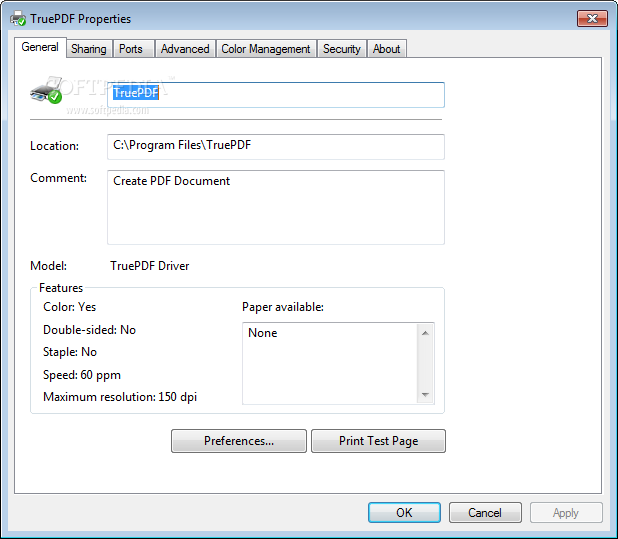Click the printer name field TruePDF
618x539 pixels.
(276, 95)
